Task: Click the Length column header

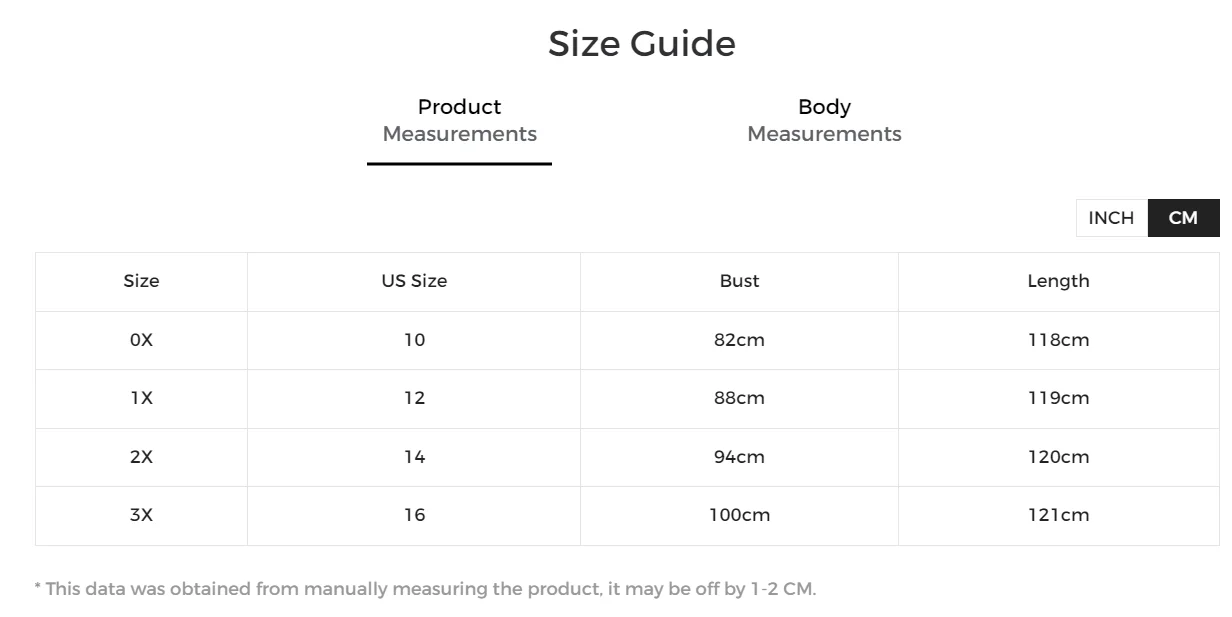Action: coord(1058,281)
